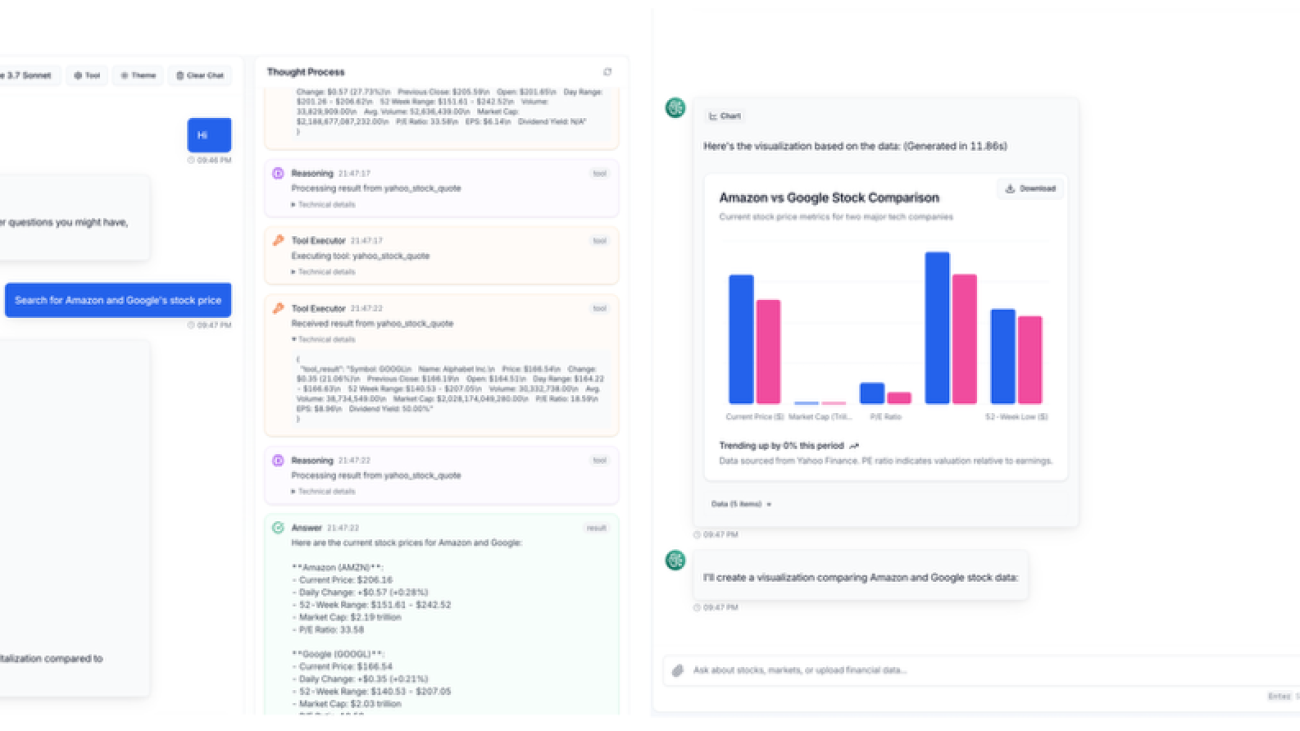Click the "**Amazon (AMZN)**:" line in Answer
Image resolution: width=1300 pixels, height=731 pixels.
pyautogui.click(x=339, y=567)
